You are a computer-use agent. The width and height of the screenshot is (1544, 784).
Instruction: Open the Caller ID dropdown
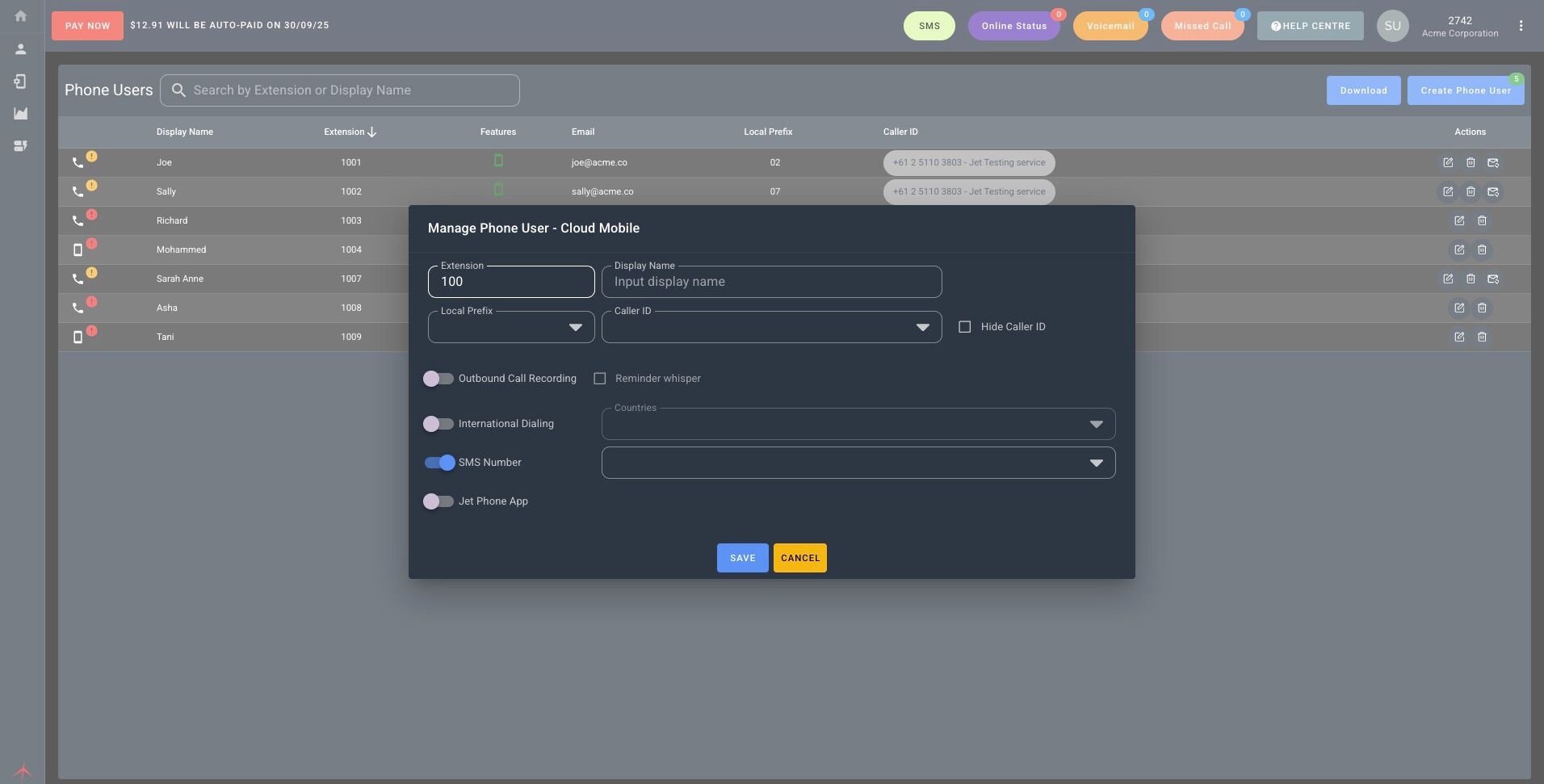(x=771, y=327)
